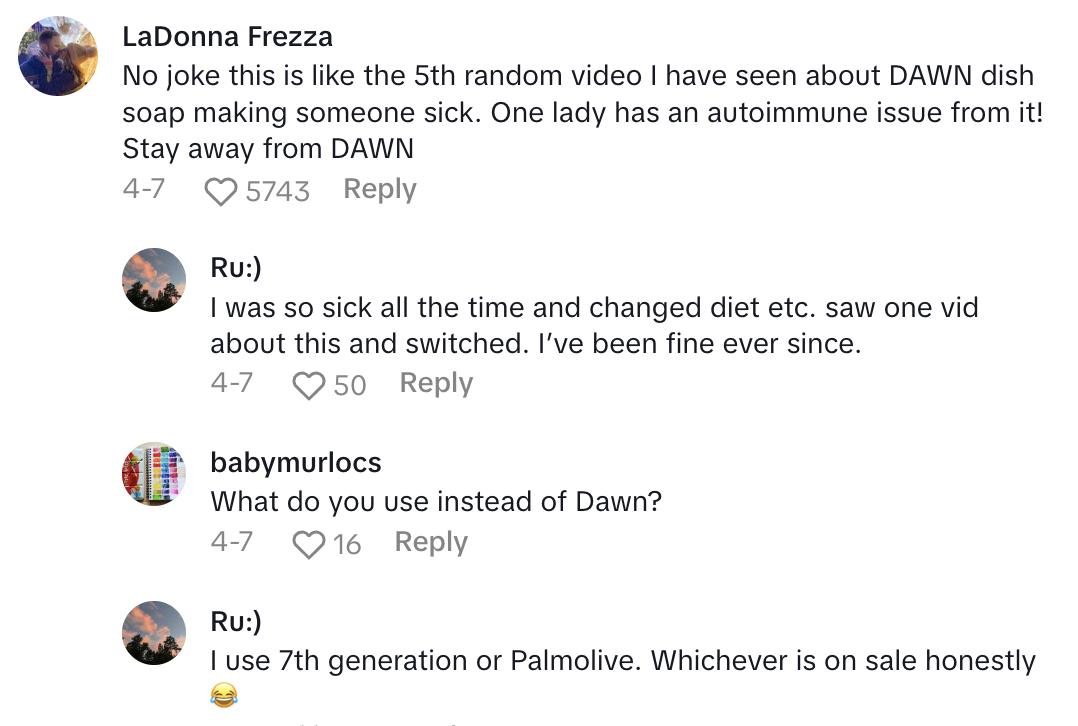
Task: Click the 4-7 date under babymurlocs' comment
Action: pos(231,541)
